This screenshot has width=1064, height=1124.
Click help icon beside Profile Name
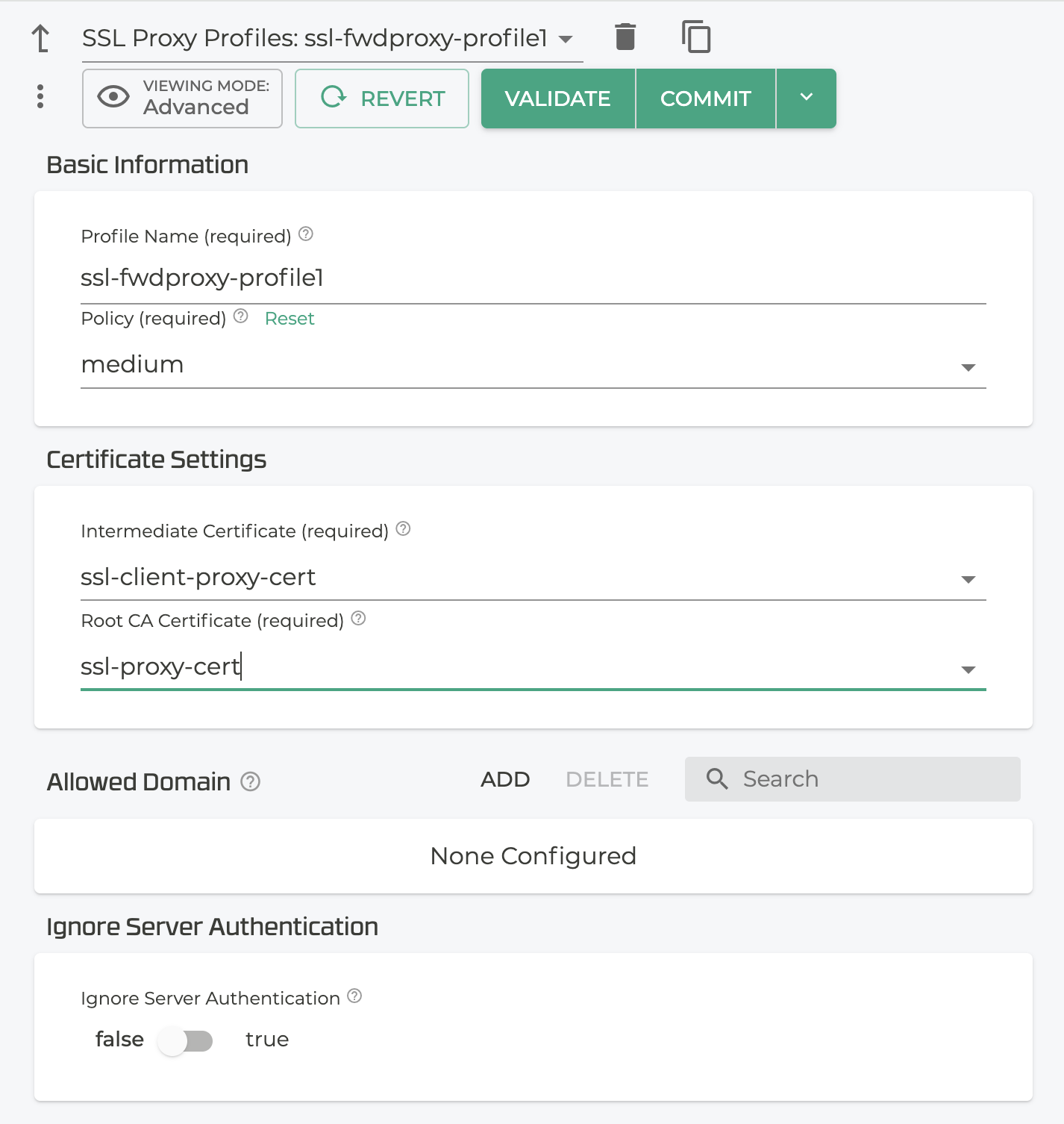306,234
